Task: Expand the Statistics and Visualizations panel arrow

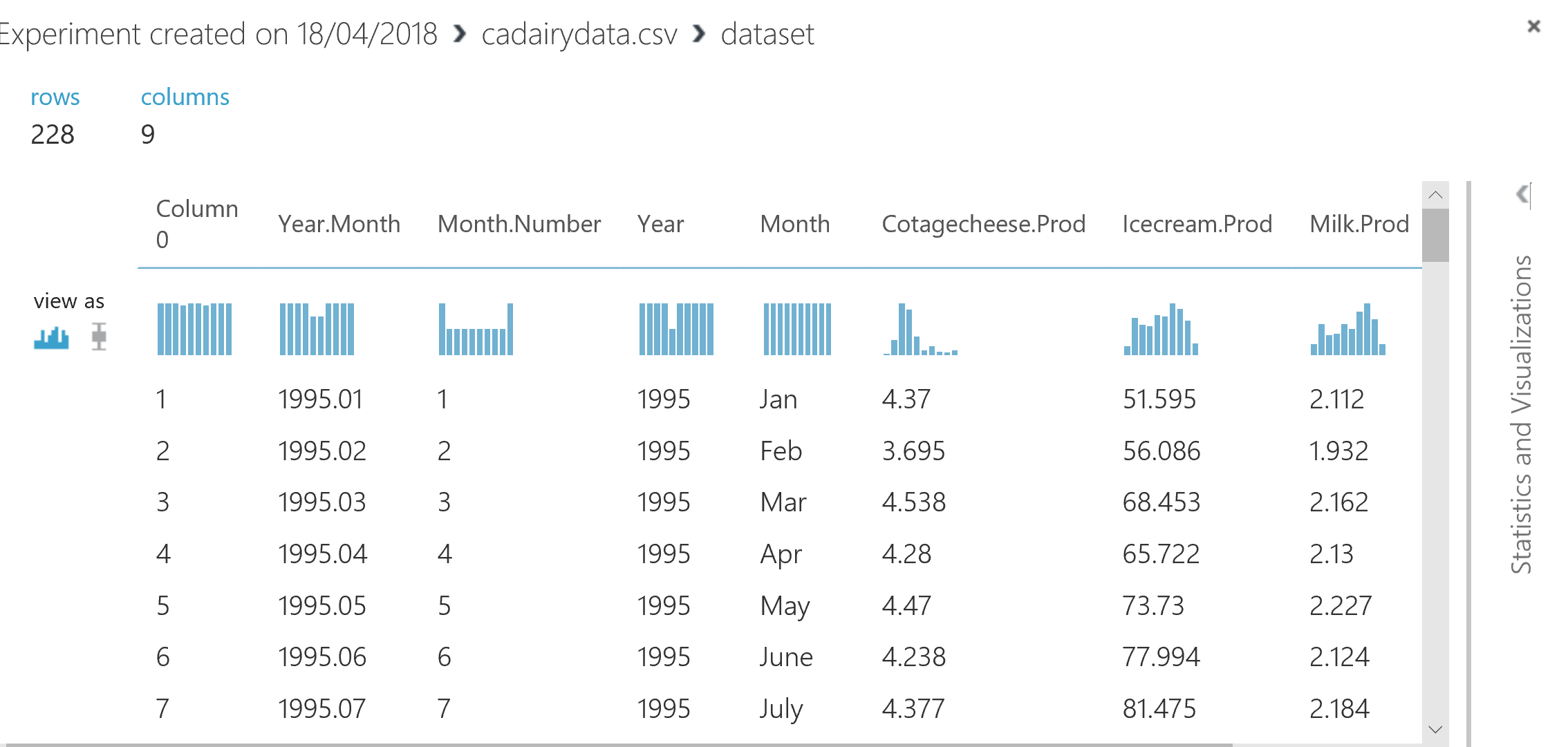Action: point(1523,195)
